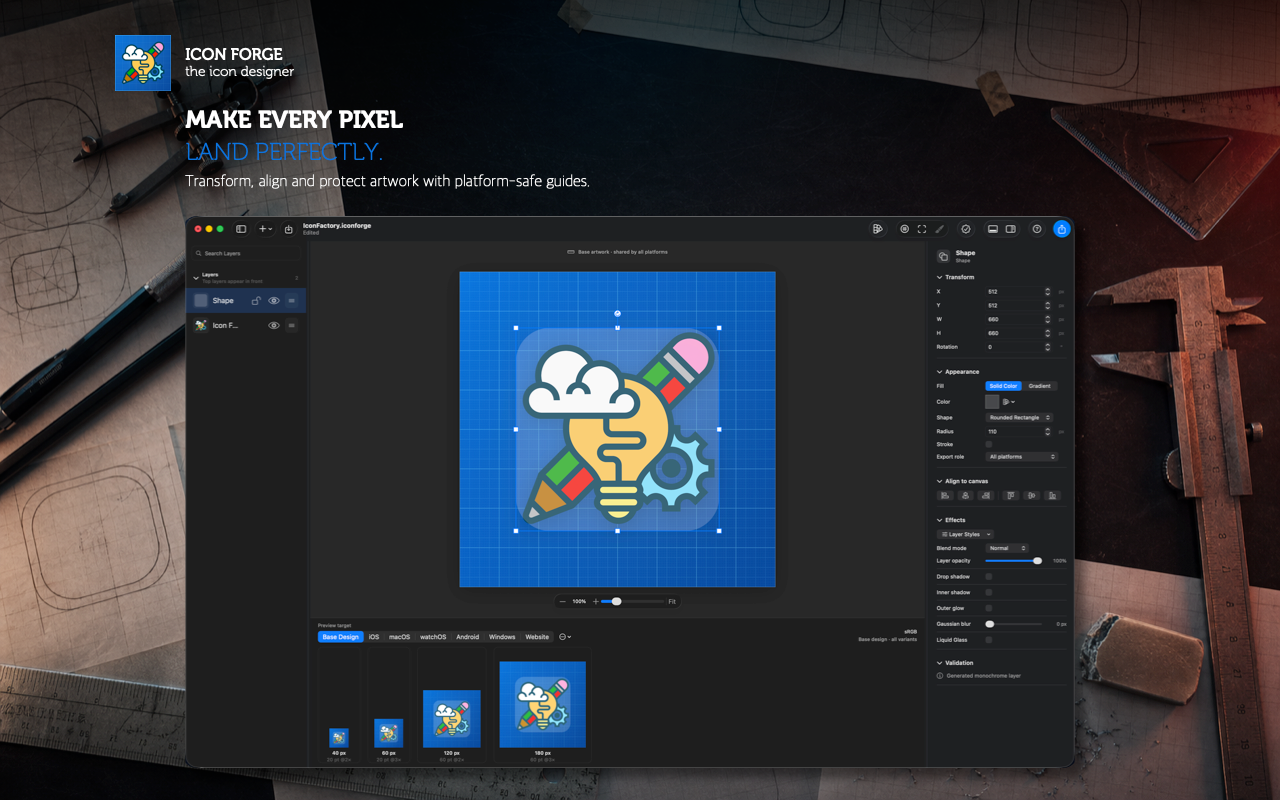Switch to the watchOS preview tab

[x=433, y=637]
